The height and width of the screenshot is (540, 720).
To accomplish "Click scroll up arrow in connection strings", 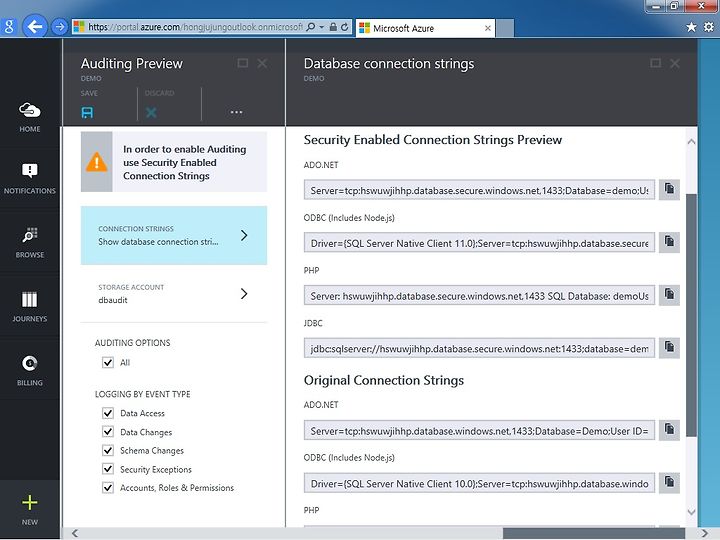I will point(691,142).
